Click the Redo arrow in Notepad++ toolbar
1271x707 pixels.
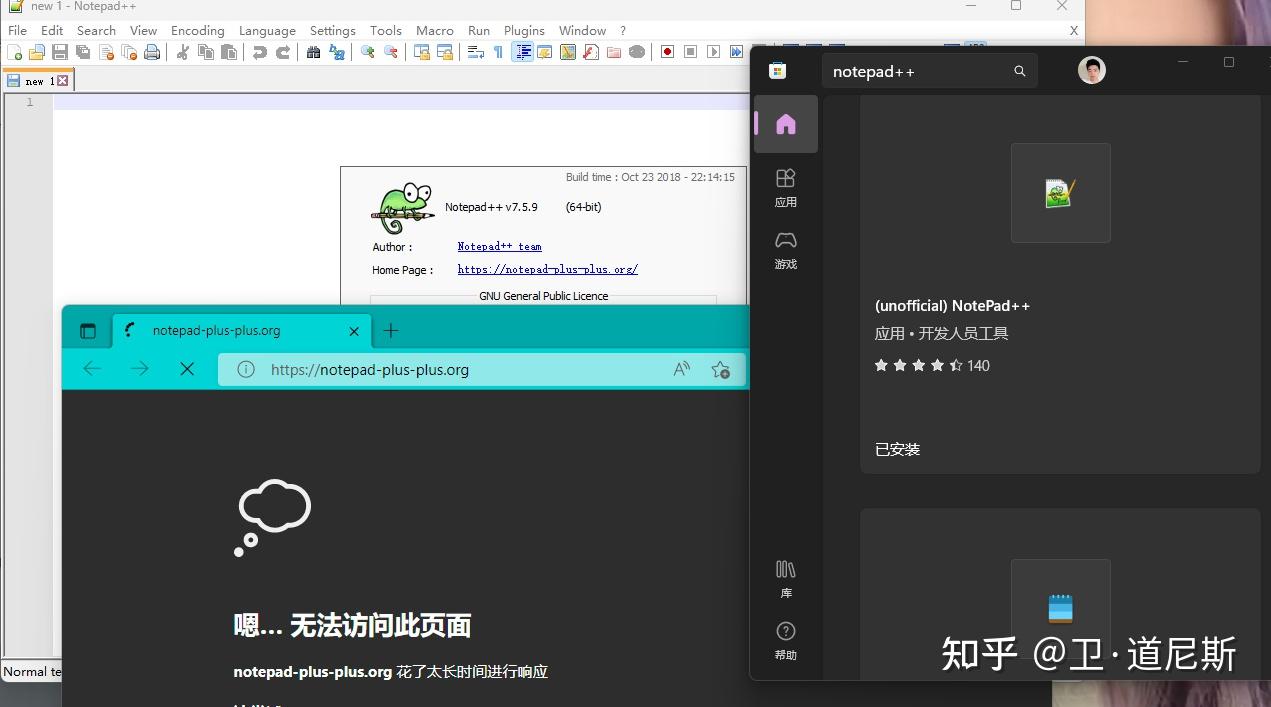[283, 52]
